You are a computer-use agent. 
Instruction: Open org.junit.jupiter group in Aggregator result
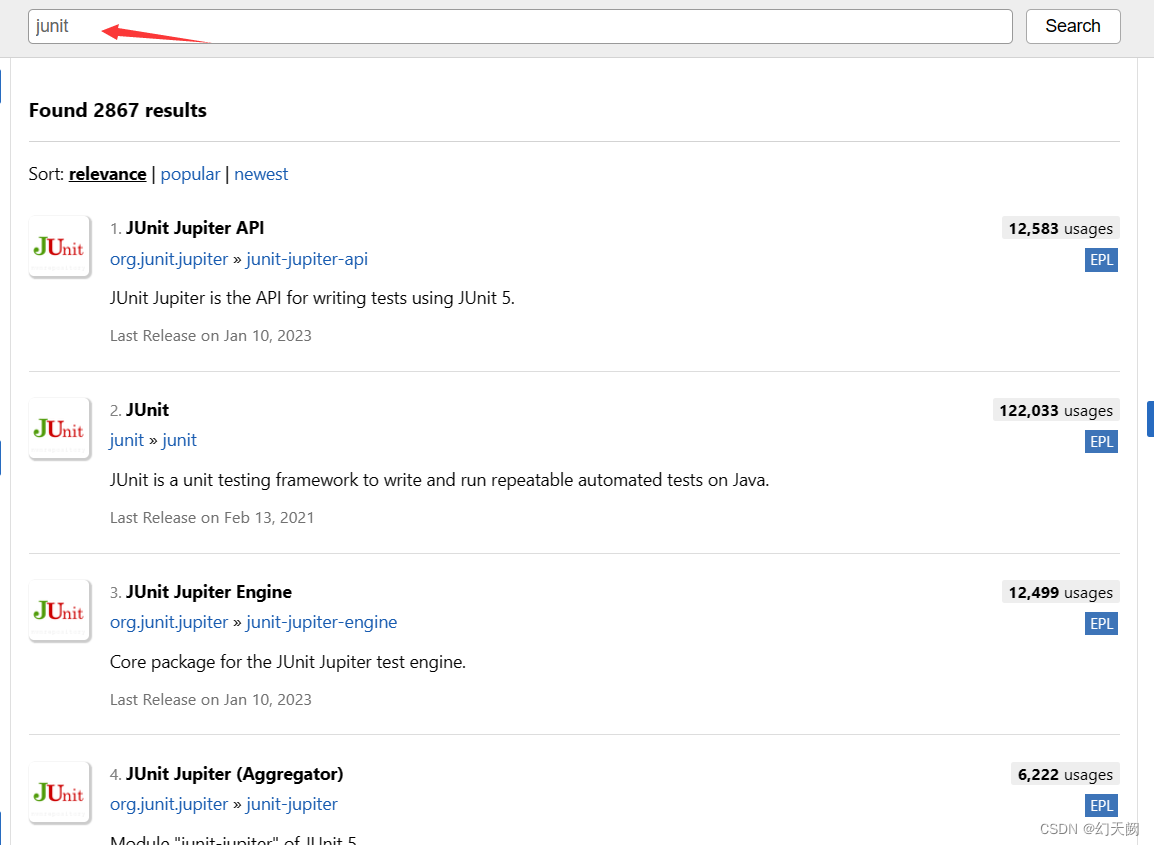coord(169,804)
